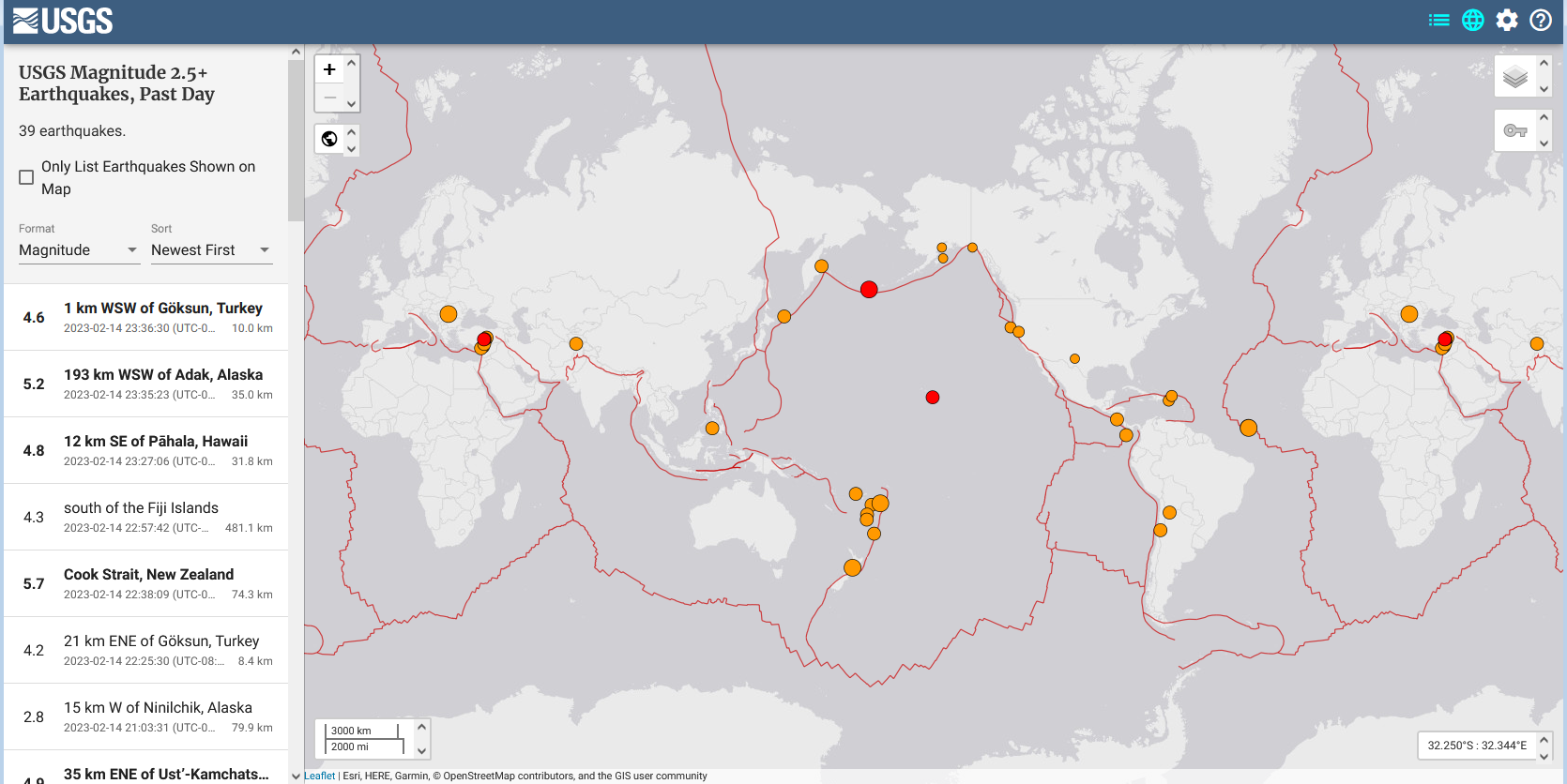Open south of the Fiji Islands entry
This screenshot has height=784, width=1567.
146,517
